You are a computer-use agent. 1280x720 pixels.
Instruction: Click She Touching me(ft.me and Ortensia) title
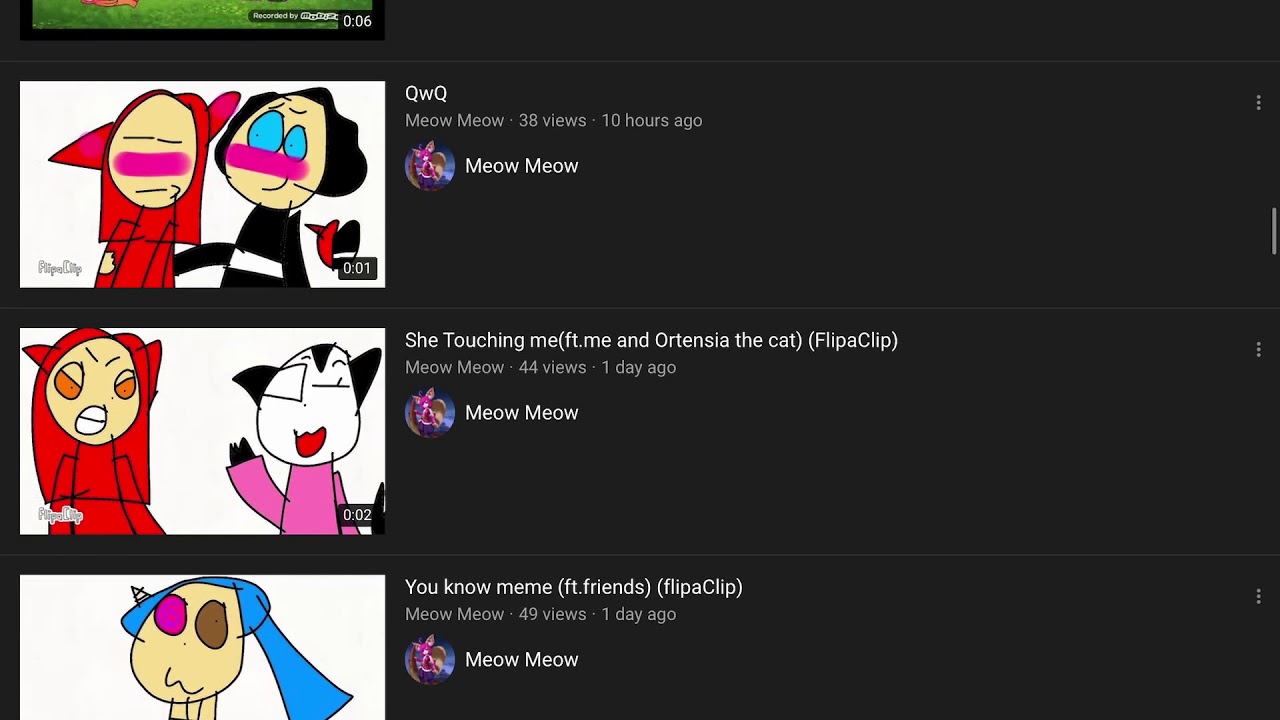tap(651, 340)
